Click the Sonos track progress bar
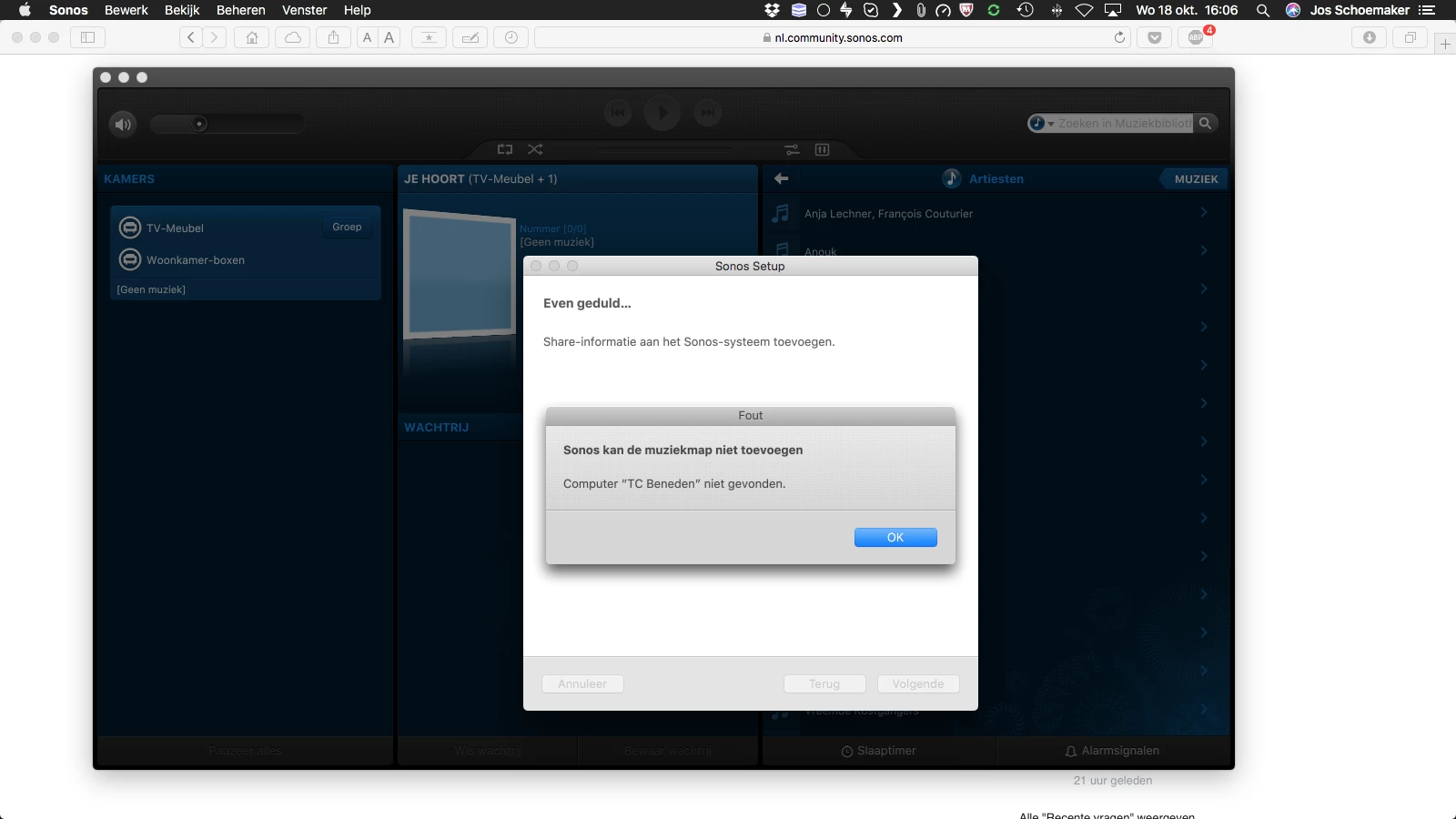The width and height of the screenshot is (1456, 819). [x=664, y=149]
